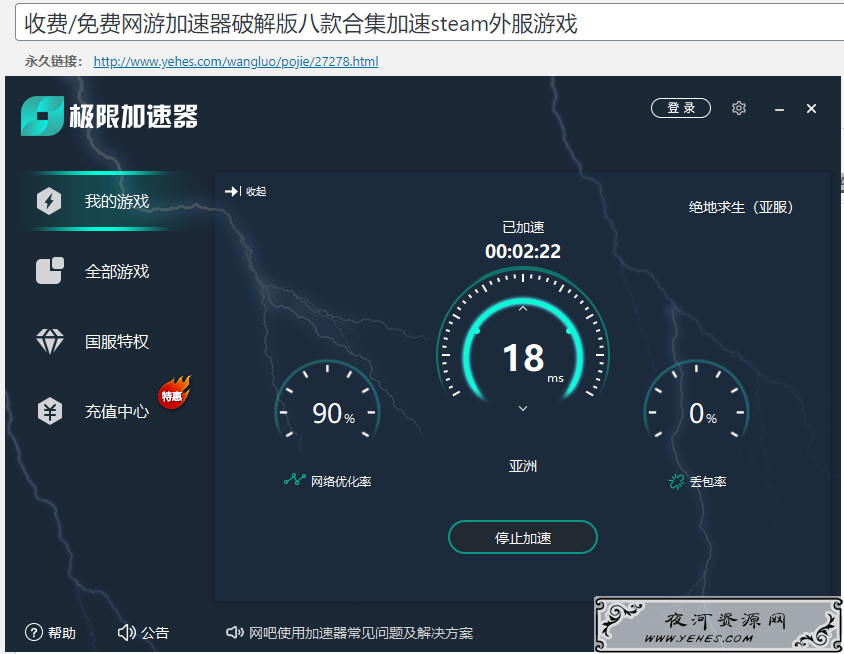Minimize the accelerator window
Screen dimensions: 844x654
[779, 109]
